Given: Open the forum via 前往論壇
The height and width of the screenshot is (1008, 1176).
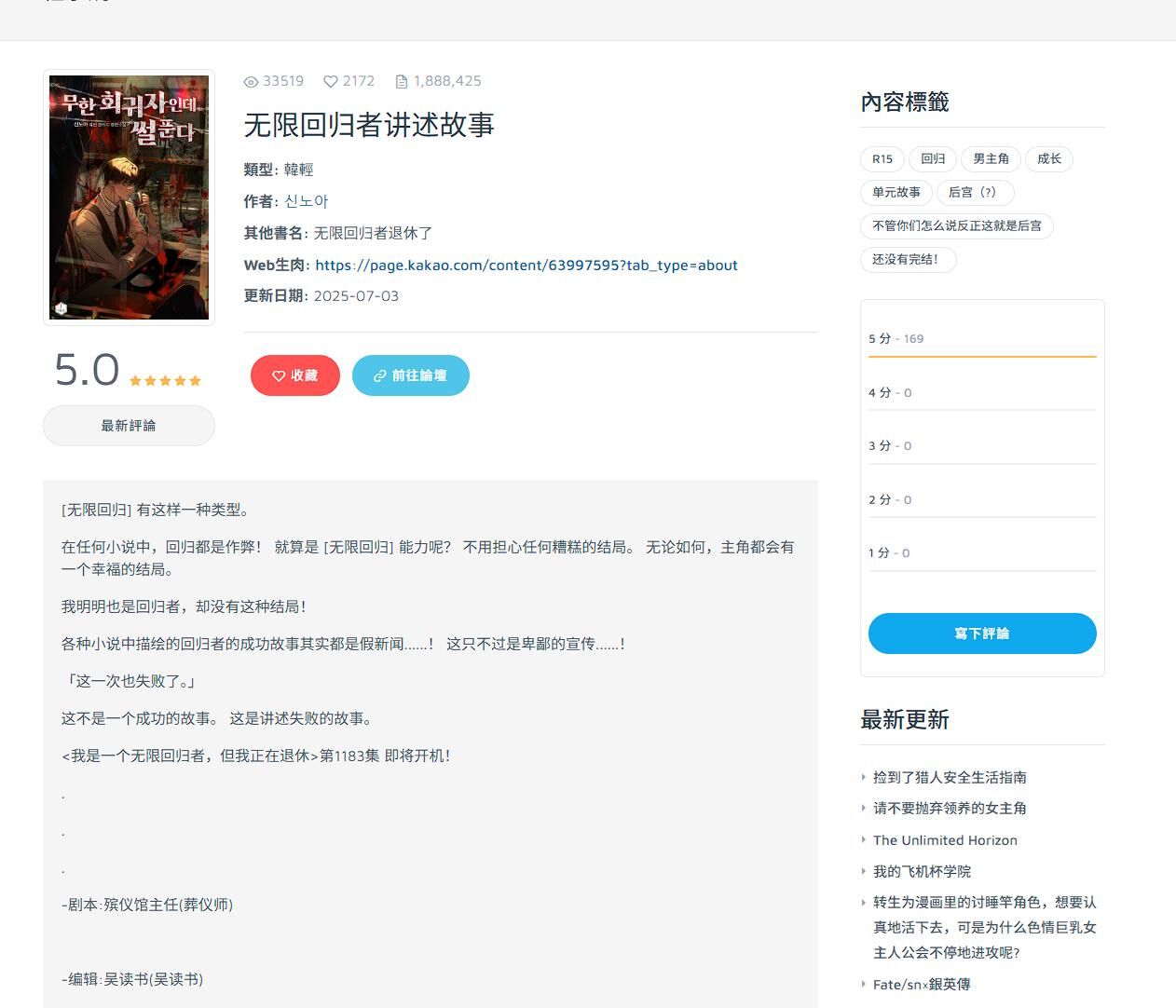Looking at the screenshot, I should (411, 375).
